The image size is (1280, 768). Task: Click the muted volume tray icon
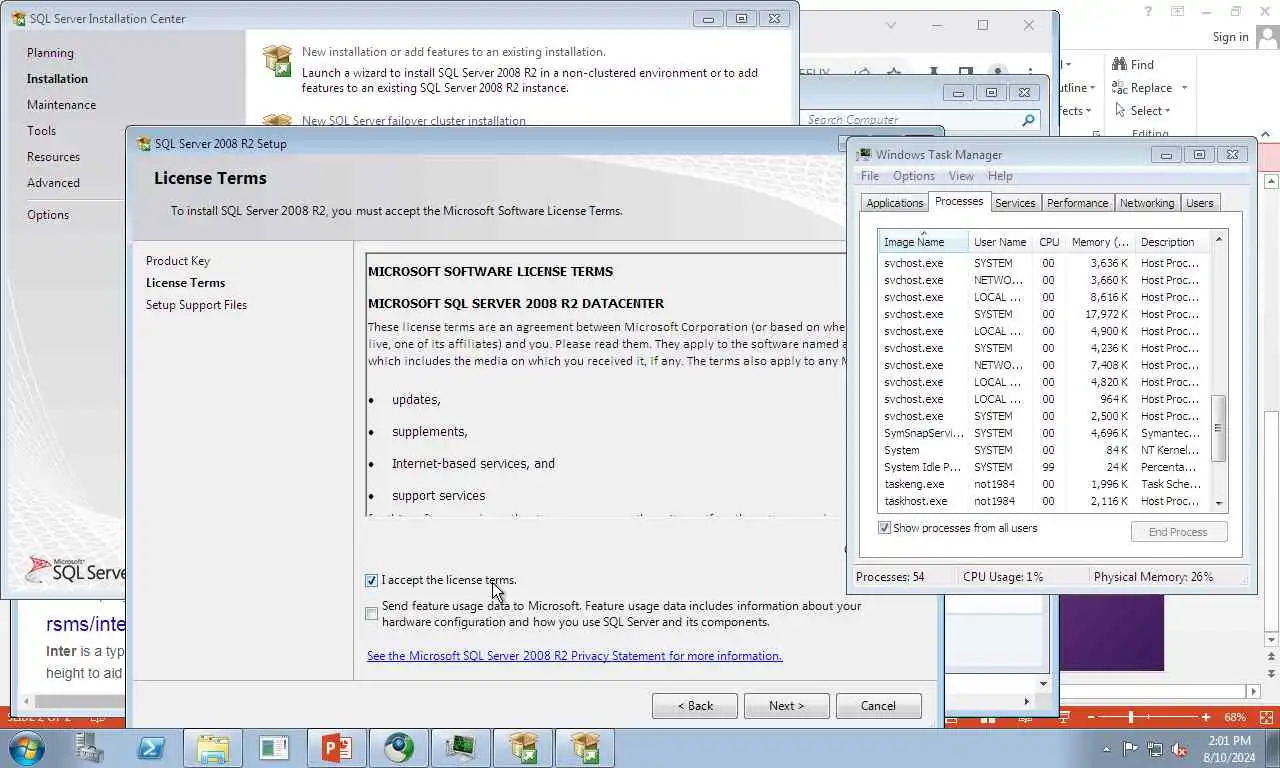[1179, 748]
